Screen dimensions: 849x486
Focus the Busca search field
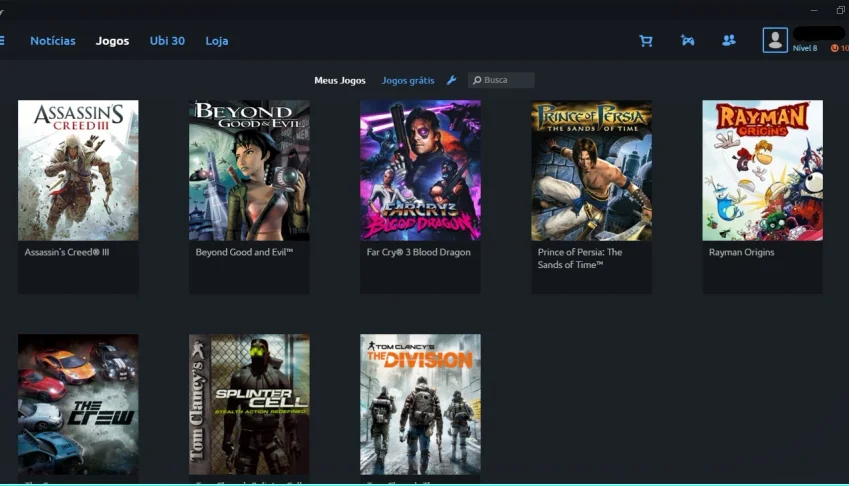tap(501, 80)
